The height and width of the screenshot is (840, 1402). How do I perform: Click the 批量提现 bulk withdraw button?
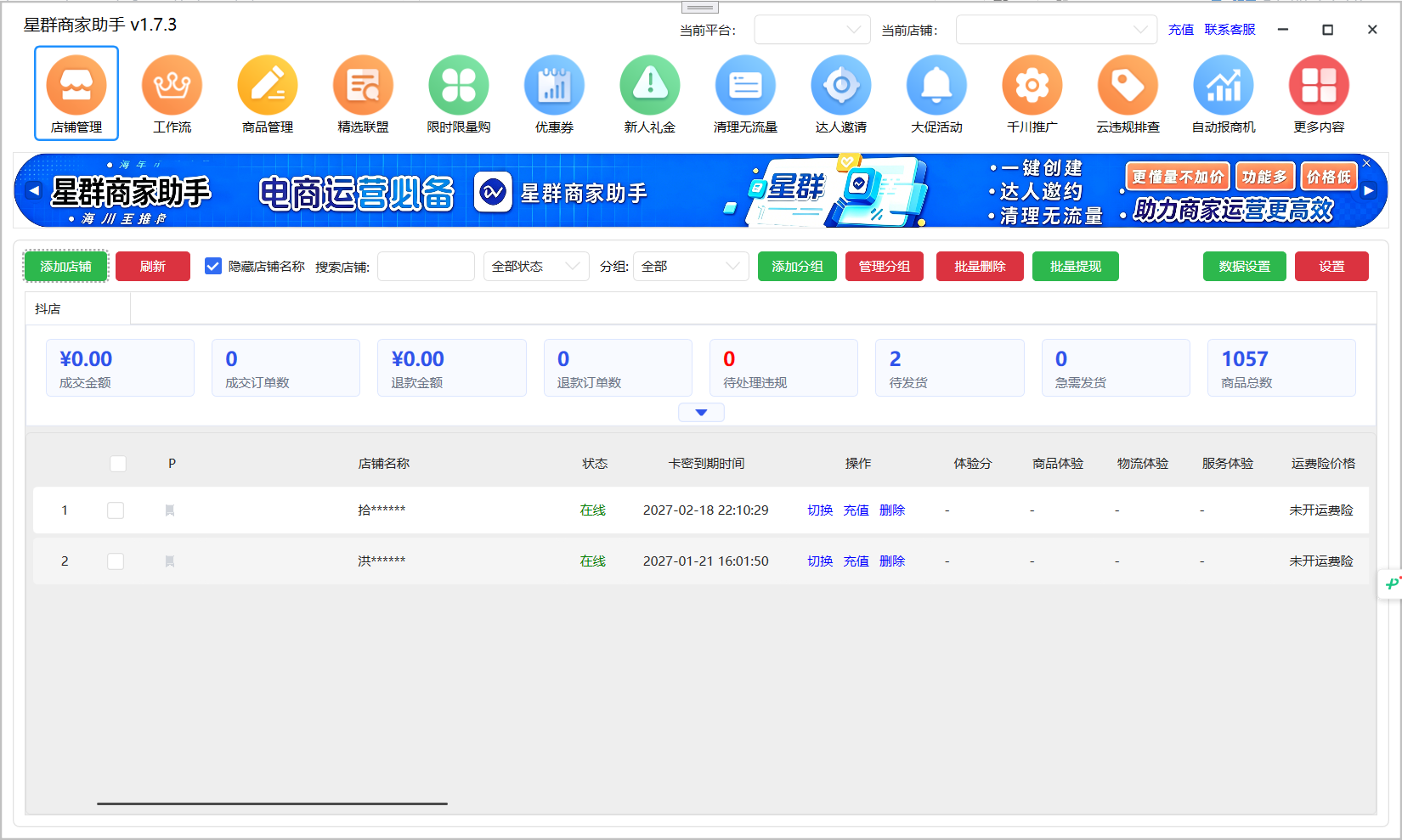pyautogui.click(x=1076, y=267)
